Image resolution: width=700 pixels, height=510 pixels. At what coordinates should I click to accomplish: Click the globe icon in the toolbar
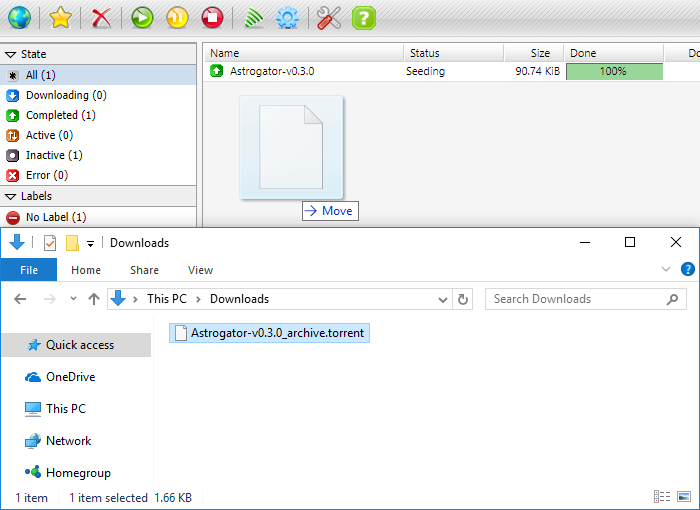19,17
